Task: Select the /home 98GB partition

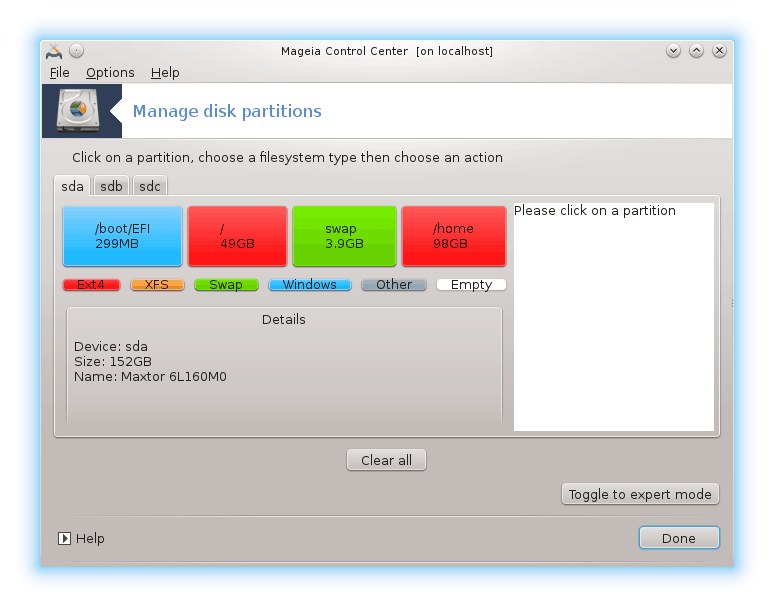Action: coord(453,236)
